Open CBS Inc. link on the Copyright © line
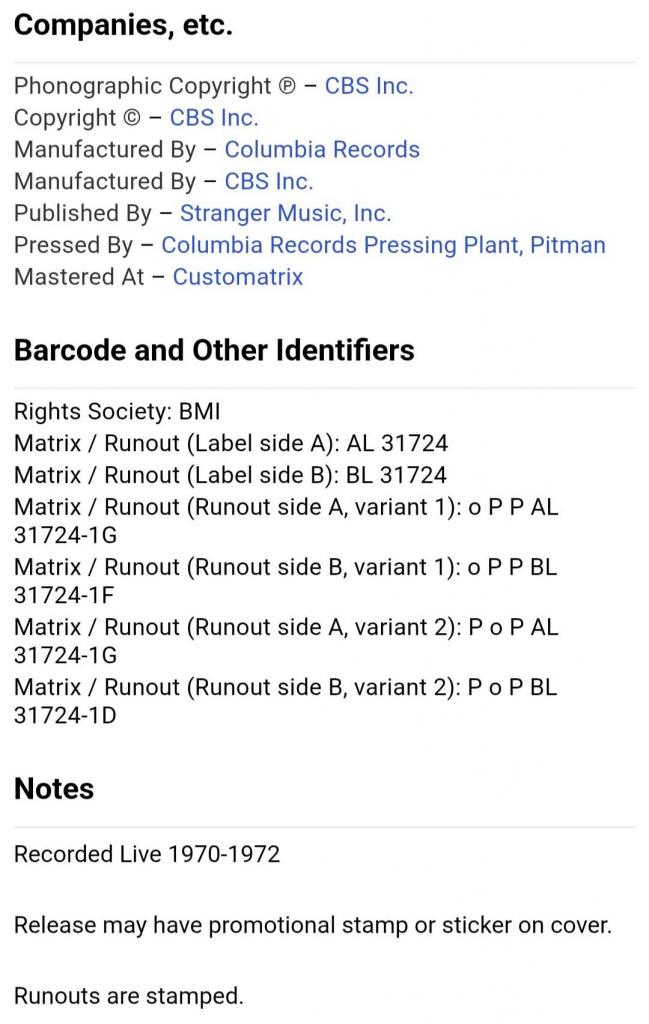This screenshot has height=1024, width=649. pos(213,118)
